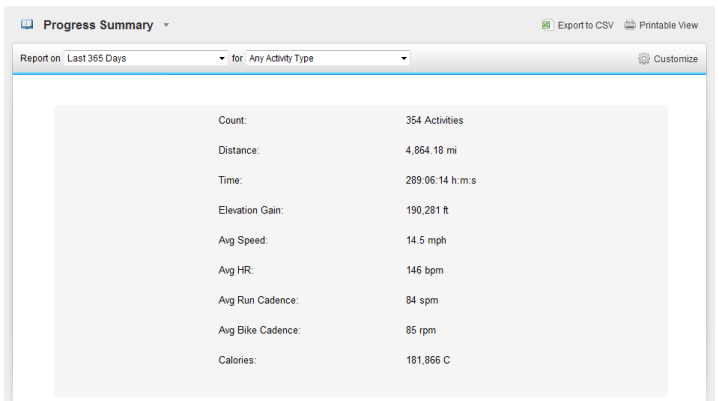Click the Export to CSV link
719x401 pixels.
(x=585, y=25)
